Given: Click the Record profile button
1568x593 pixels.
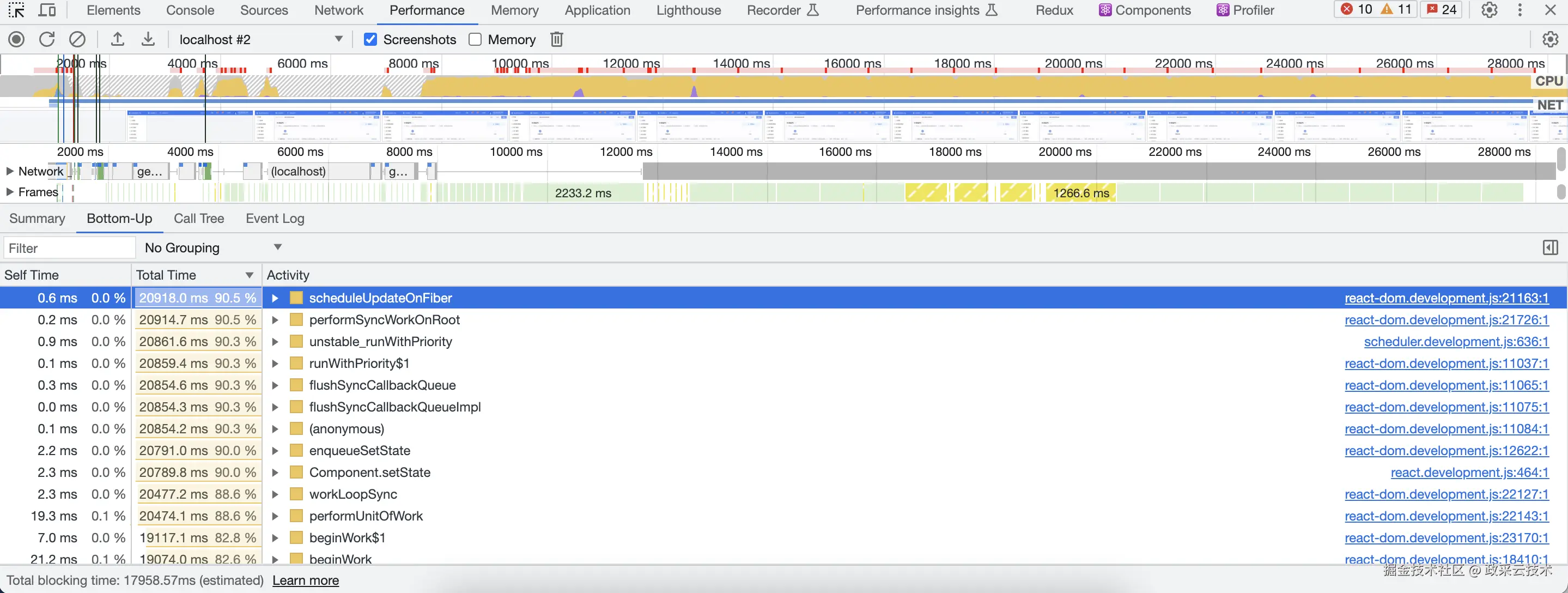Looking at the screenshot, I should 16,40.
